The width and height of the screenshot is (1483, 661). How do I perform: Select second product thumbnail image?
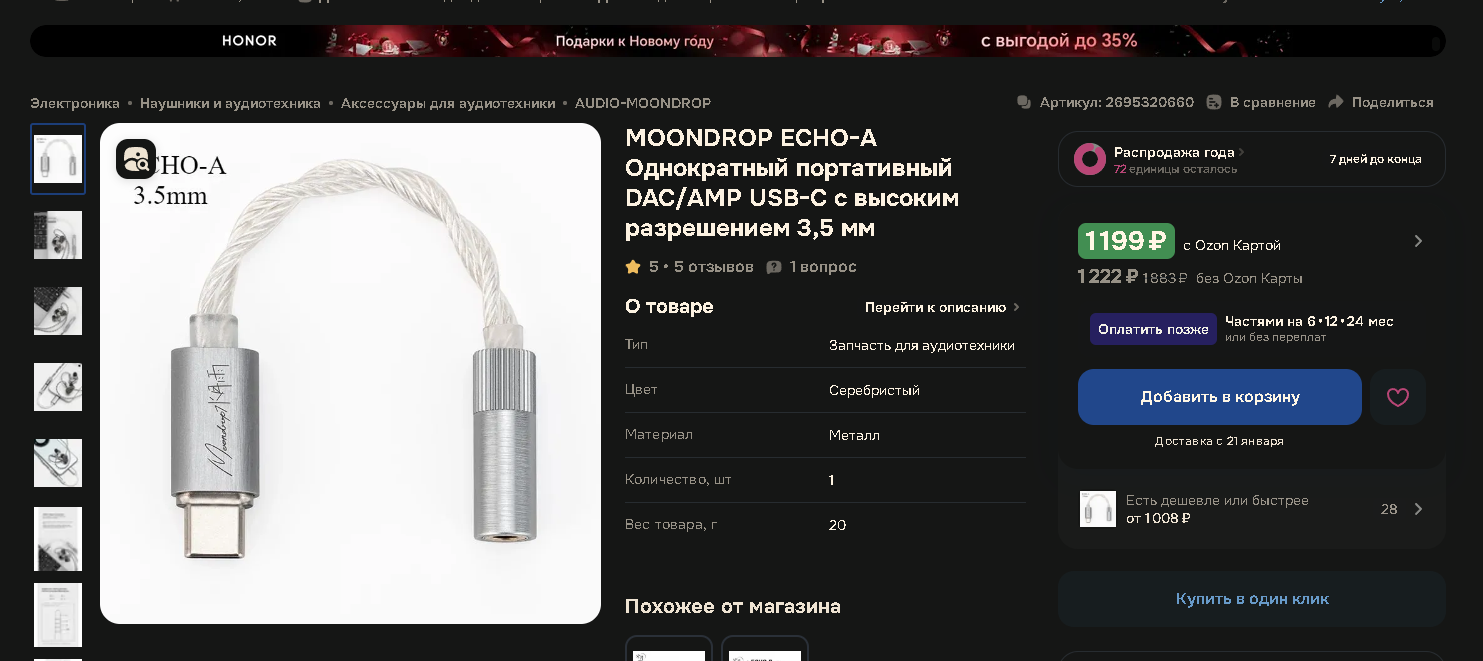pyautogui.click(x=58, y=235)
